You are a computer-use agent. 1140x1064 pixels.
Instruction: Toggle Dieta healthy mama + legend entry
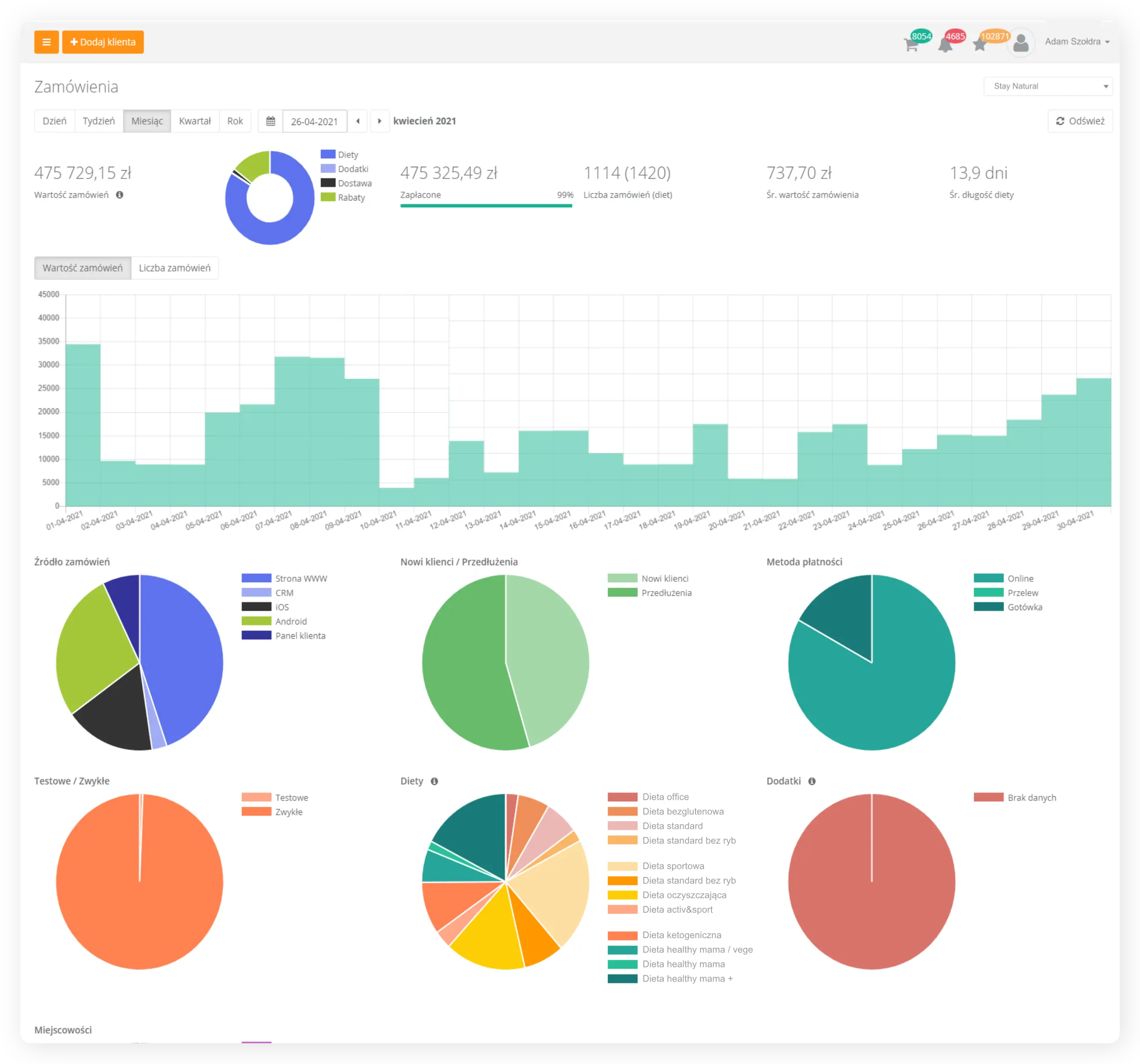point(670,979)
